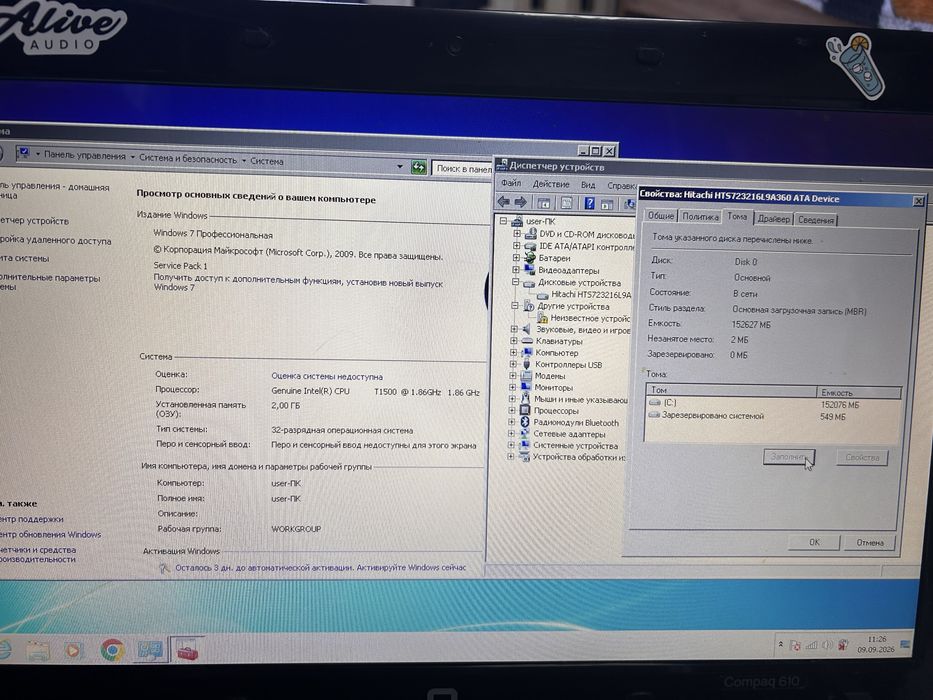
Task: Open the Файл menu in Device Manager
Action: click(x=511, y=183)
